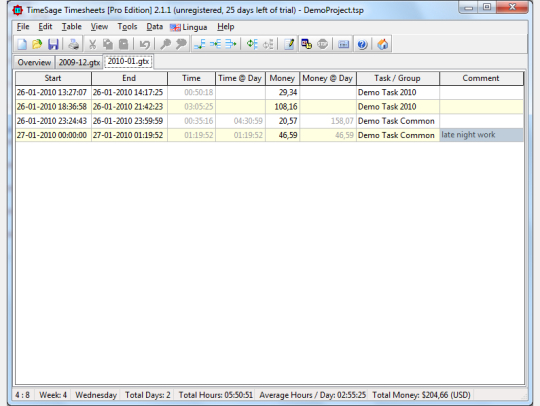Click Total Hours: 05:50:51 in the status bar
The height and width of the screenshot is (406, 540).
pyautogui.click(x=216, y=395)
